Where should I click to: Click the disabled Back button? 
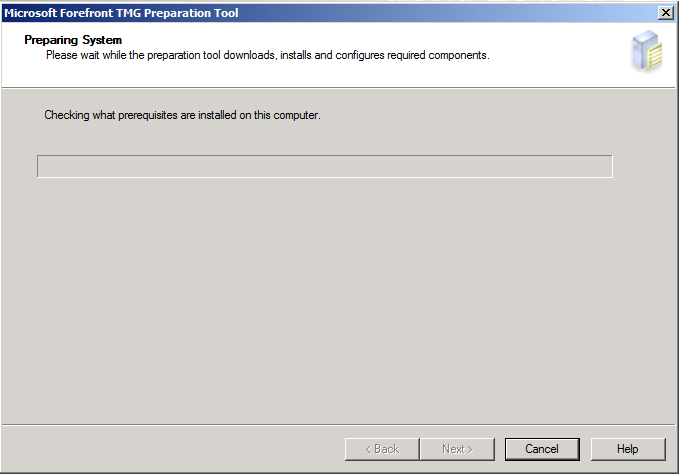point(382,449)
